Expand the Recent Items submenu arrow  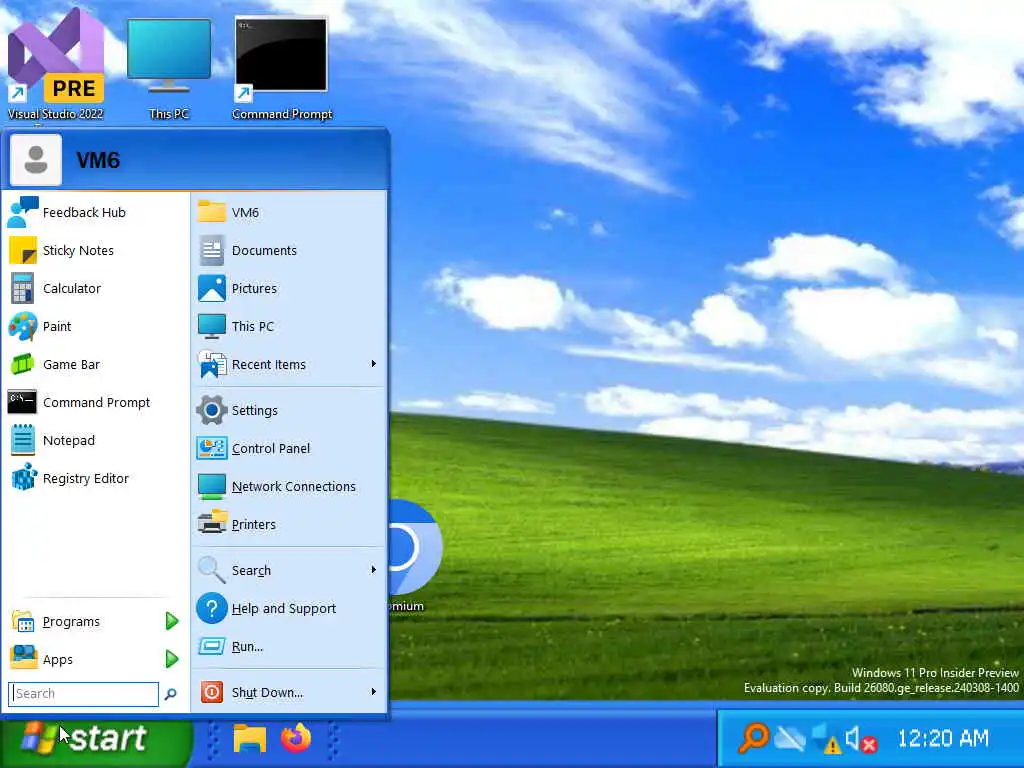point(374,364)
